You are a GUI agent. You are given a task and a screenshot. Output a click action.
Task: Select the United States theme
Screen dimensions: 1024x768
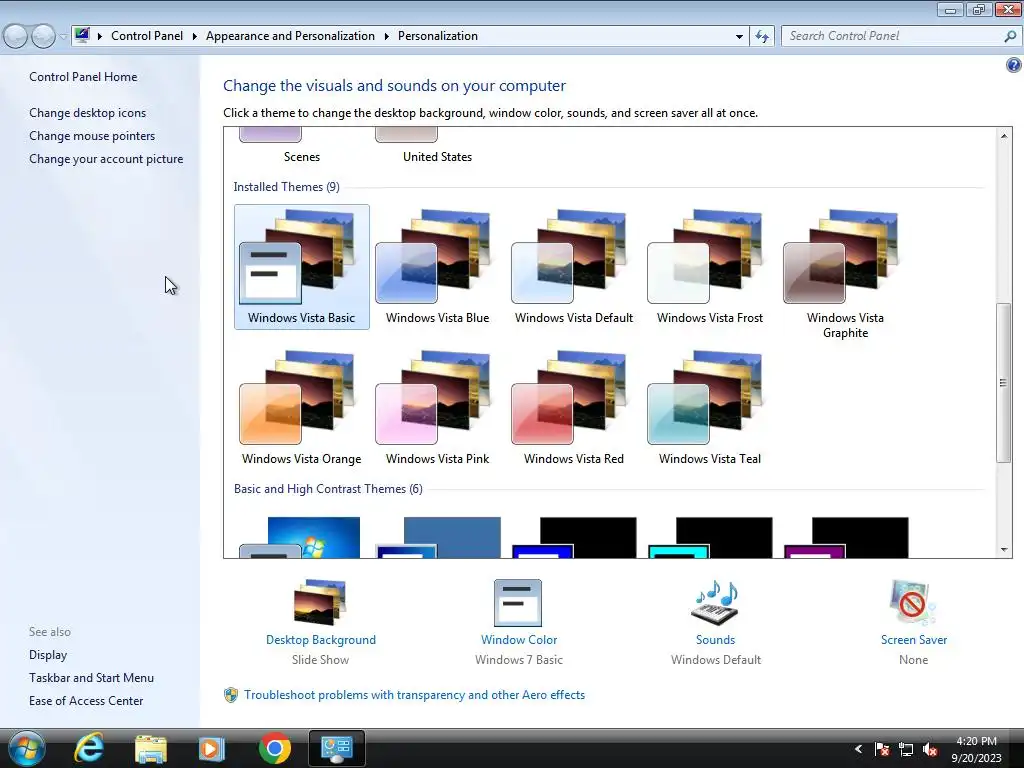(437, 146)
